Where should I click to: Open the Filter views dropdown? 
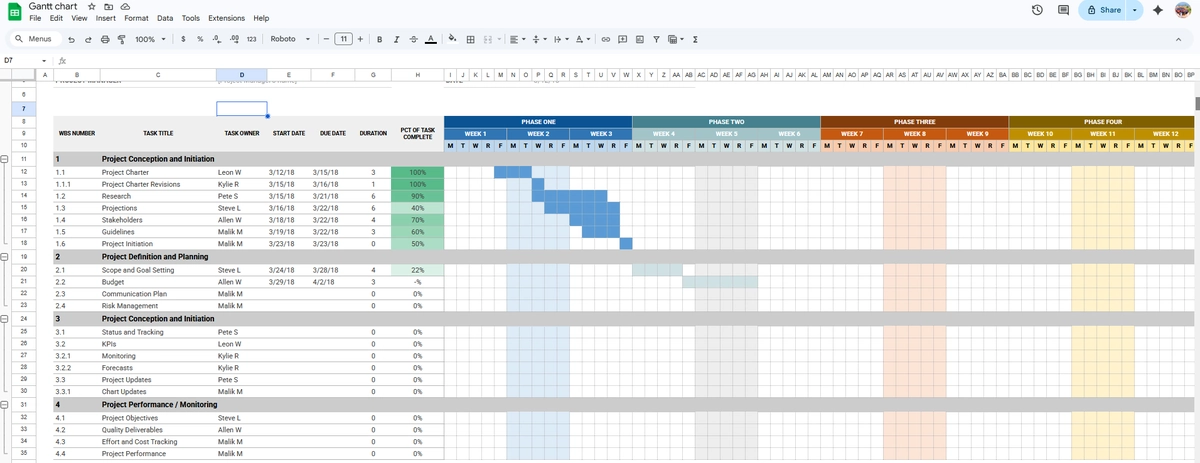[675, 39]
